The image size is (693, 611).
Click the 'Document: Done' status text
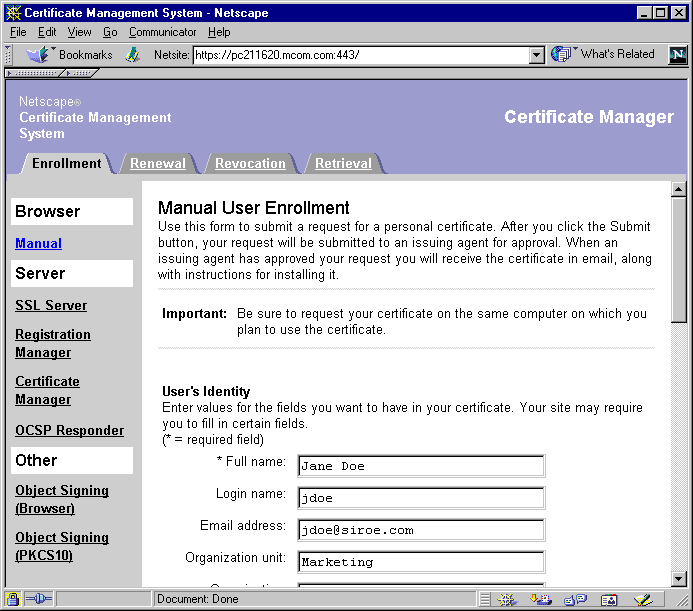198,599
